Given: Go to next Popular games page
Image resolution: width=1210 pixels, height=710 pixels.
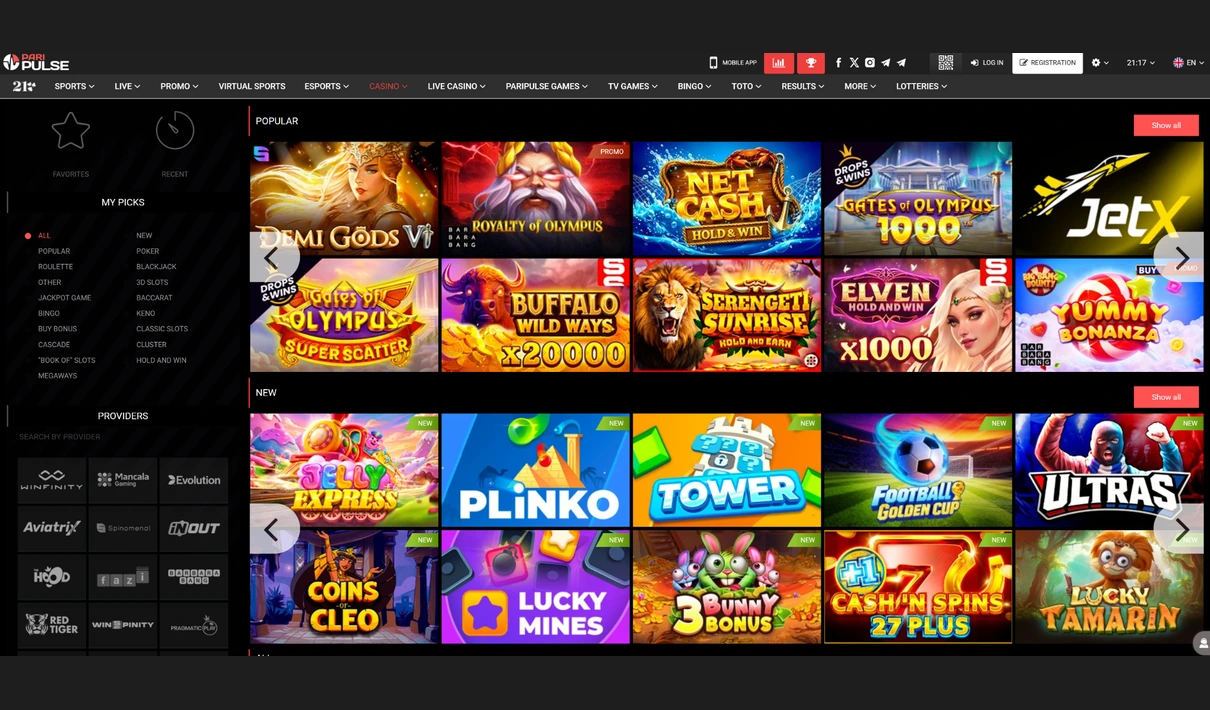Looking at the screenshot, I should point(1179,257).
